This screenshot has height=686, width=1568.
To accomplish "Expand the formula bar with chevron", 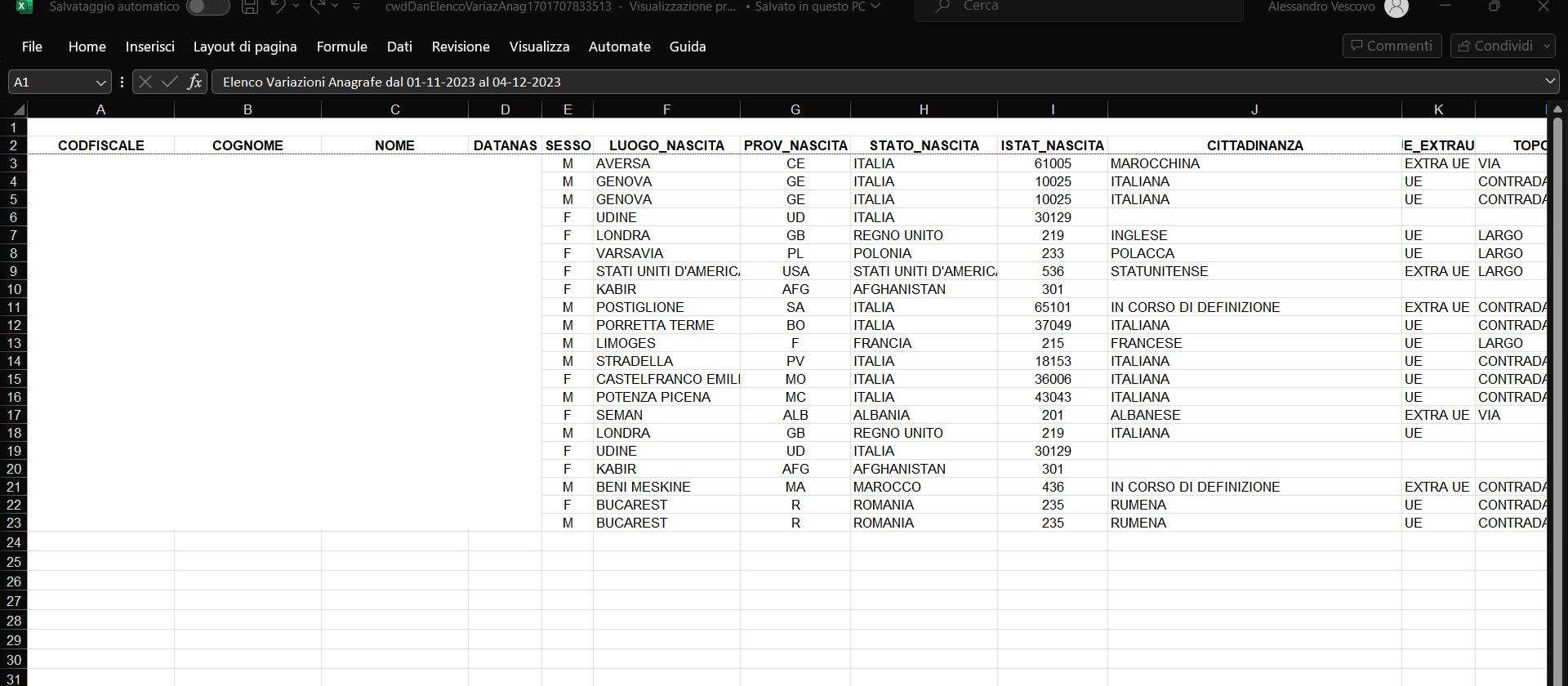I will pos(1550,82).
